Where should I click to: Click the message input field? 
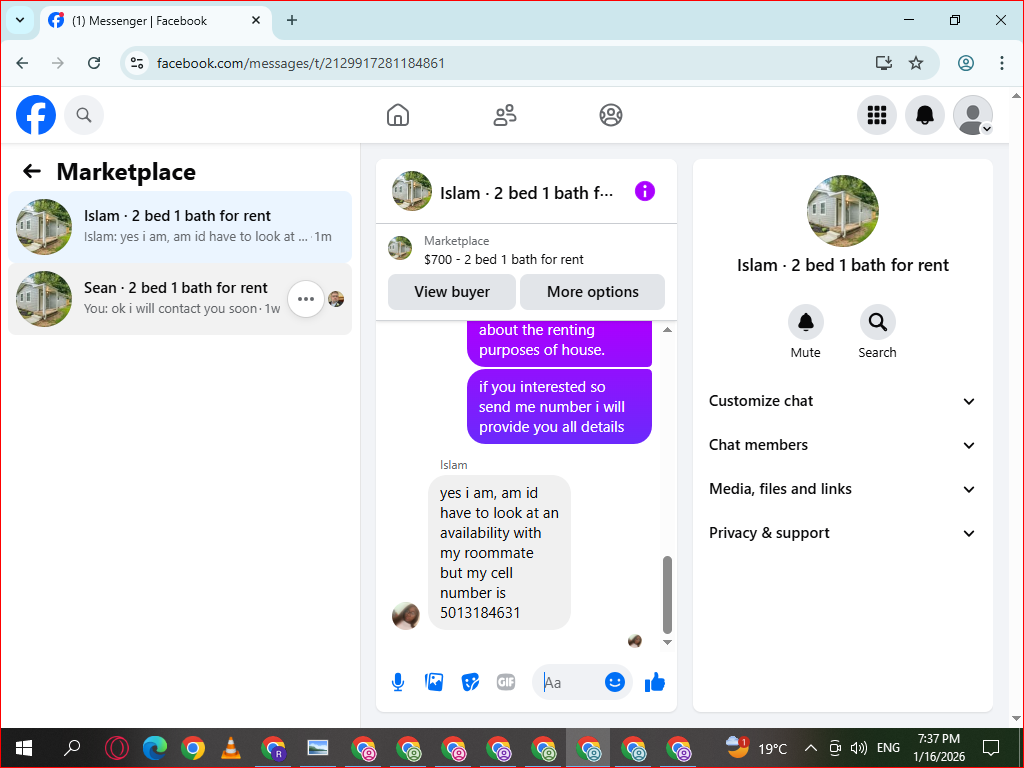[x=569, y=682]
